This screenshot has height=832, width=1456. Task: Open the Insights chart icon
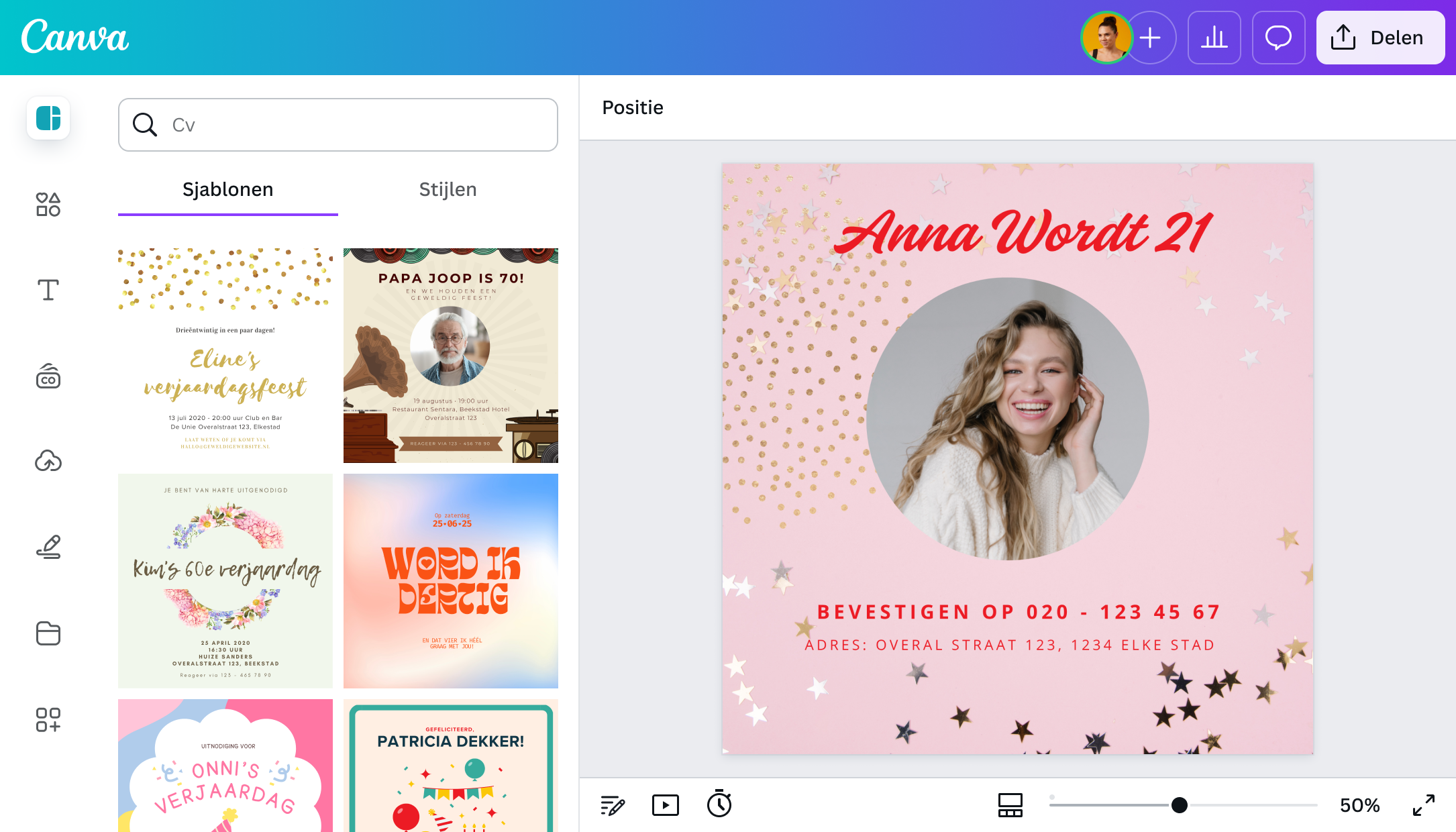tap(1214, 38)
